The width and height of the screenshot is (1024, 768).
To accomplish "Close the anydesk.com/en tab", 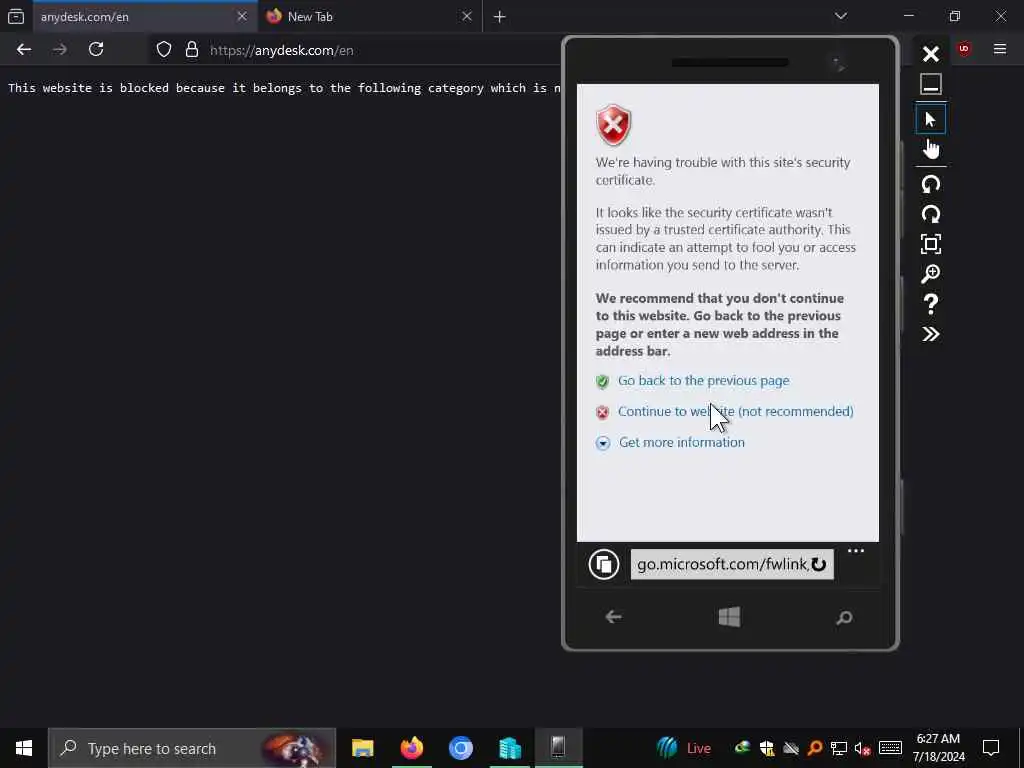I will 242,16.
